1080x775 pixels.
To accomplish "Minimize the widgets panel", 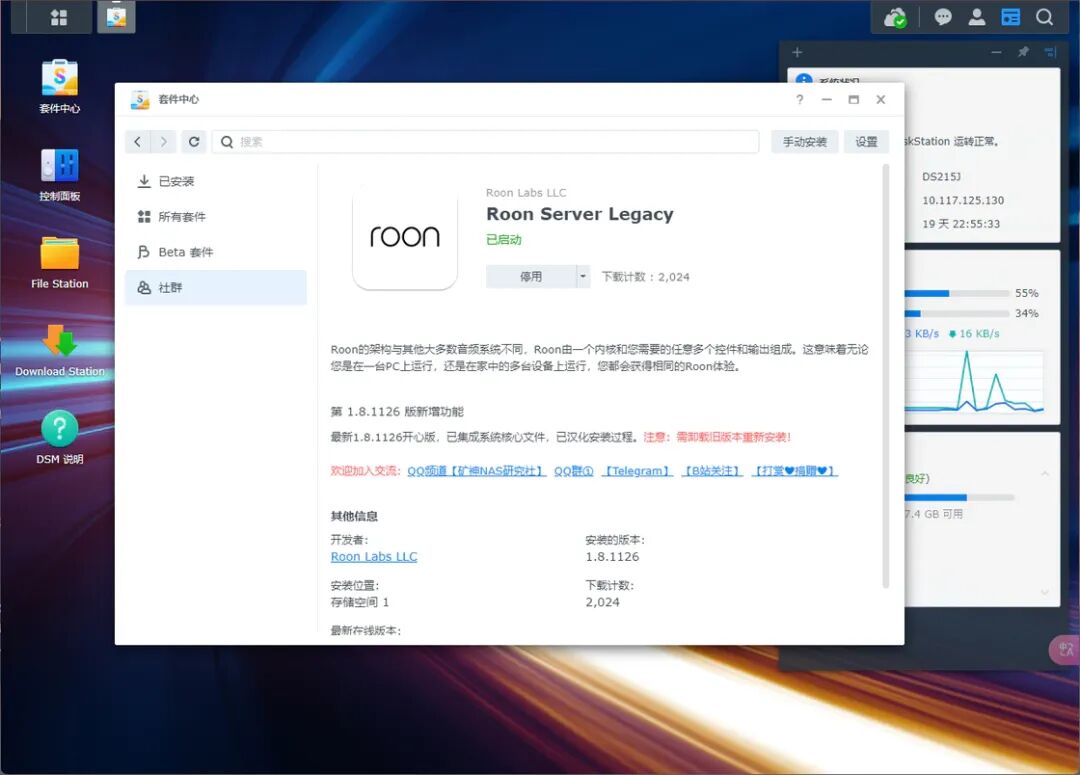I will [996, 52].
